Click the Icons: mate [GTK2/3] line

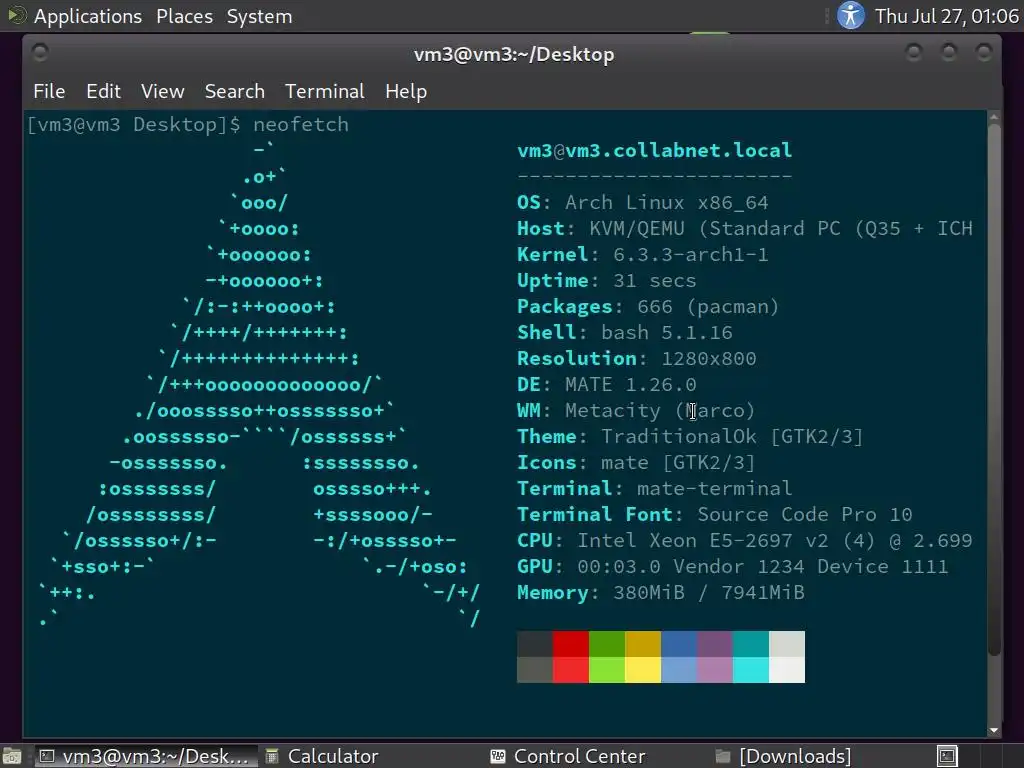point(636,462)
